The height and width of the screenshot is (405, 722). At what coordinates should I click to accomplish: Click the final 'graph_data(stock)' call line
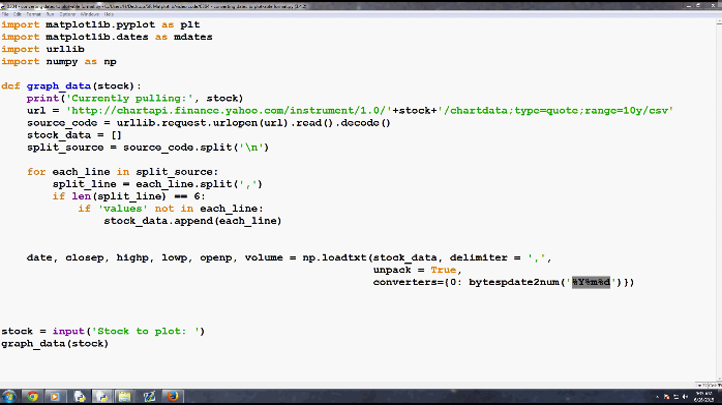click(x=55, y=344)
